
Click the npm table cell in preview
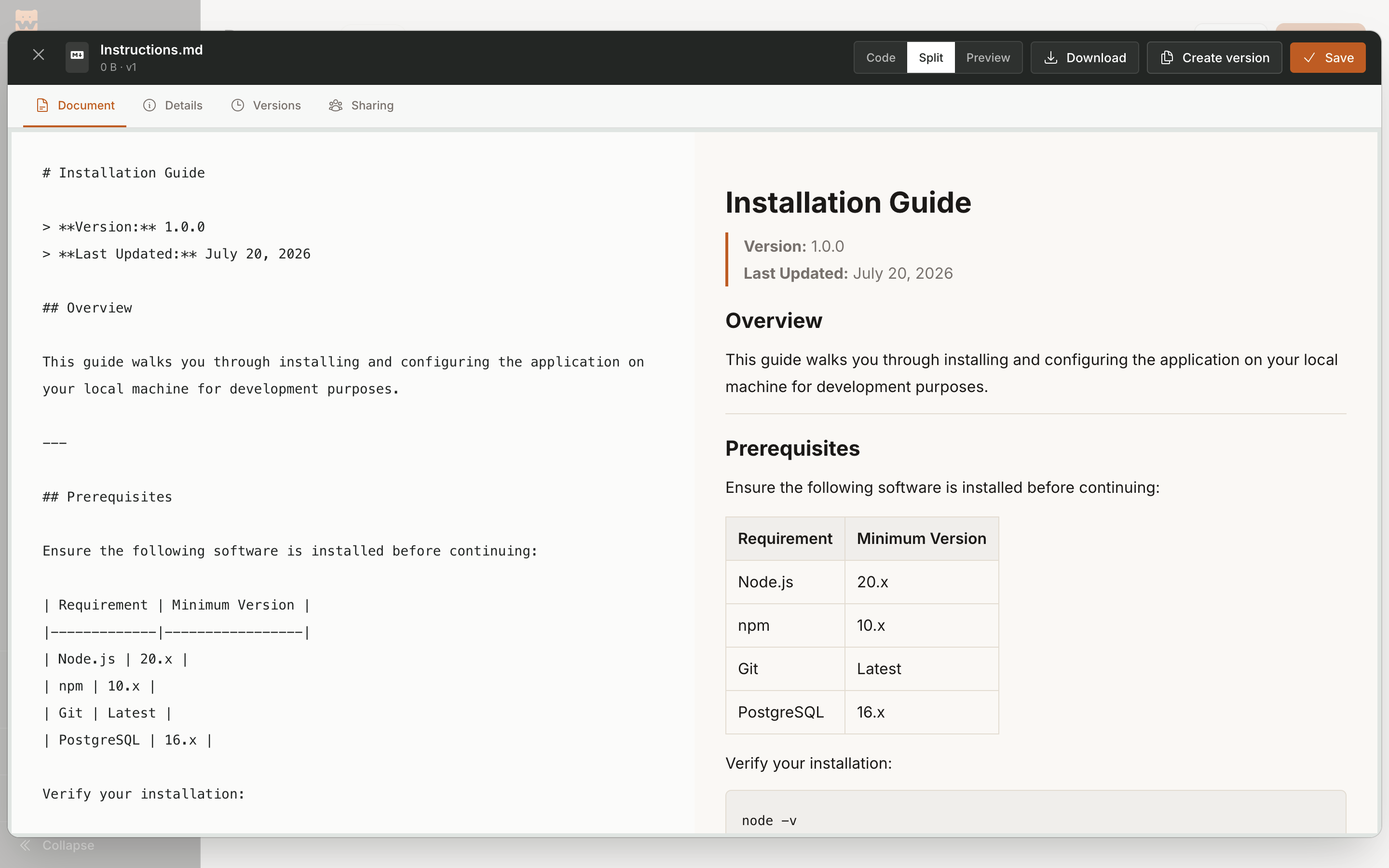785,625
